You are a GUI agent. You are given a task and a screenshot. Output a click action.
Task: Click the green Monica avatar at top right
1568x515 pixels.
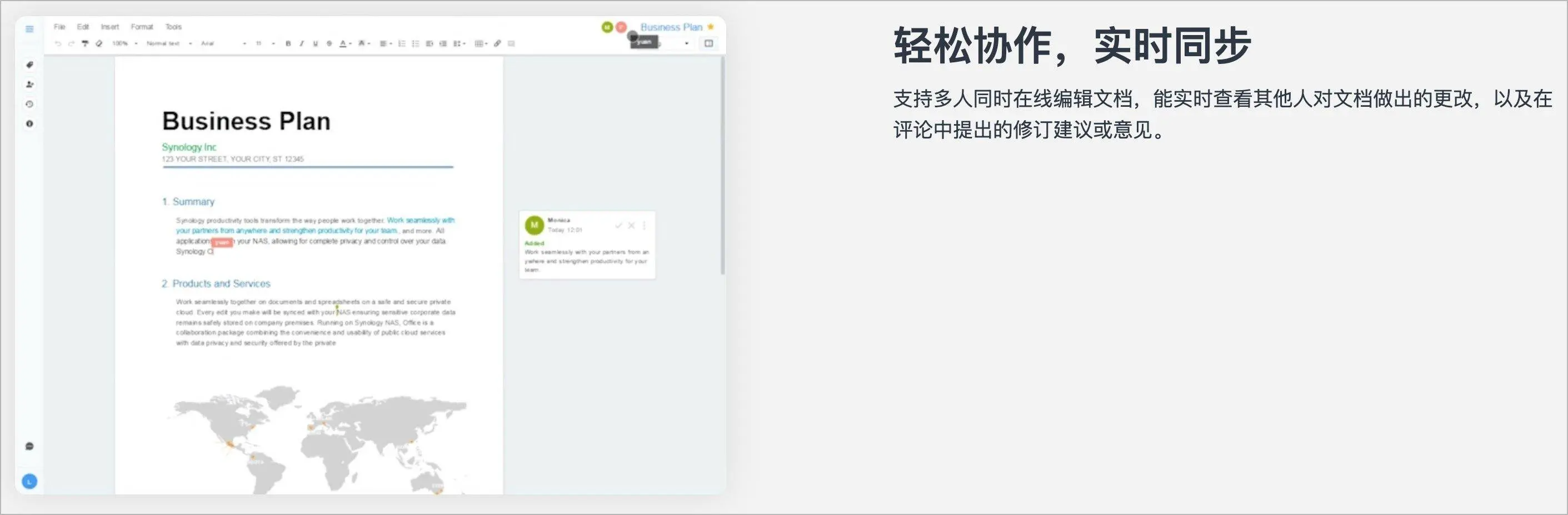(606, 27)
